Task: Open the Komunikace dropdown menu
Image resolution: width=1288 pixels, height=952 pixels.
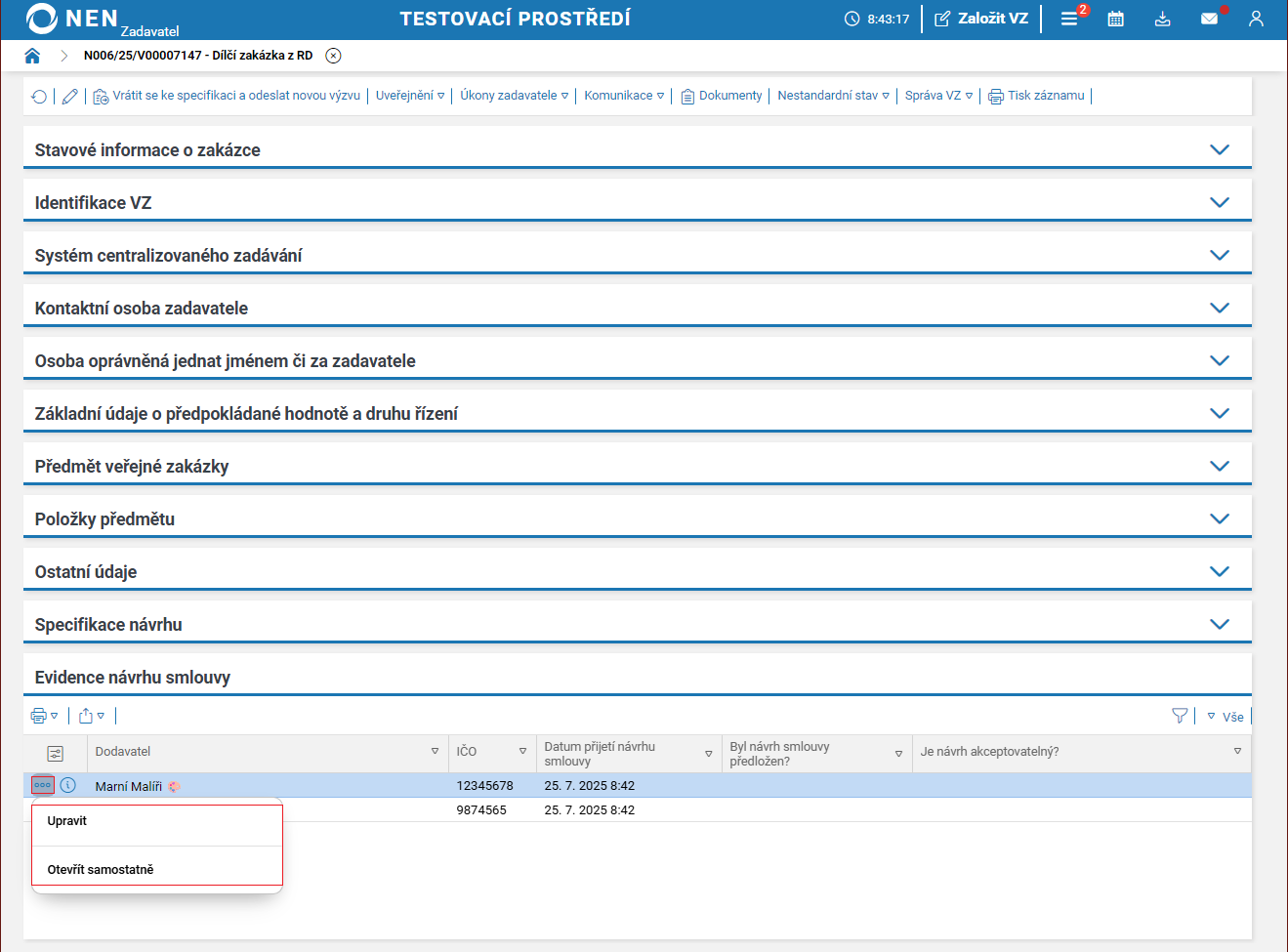Action: (x=624, y=96)
